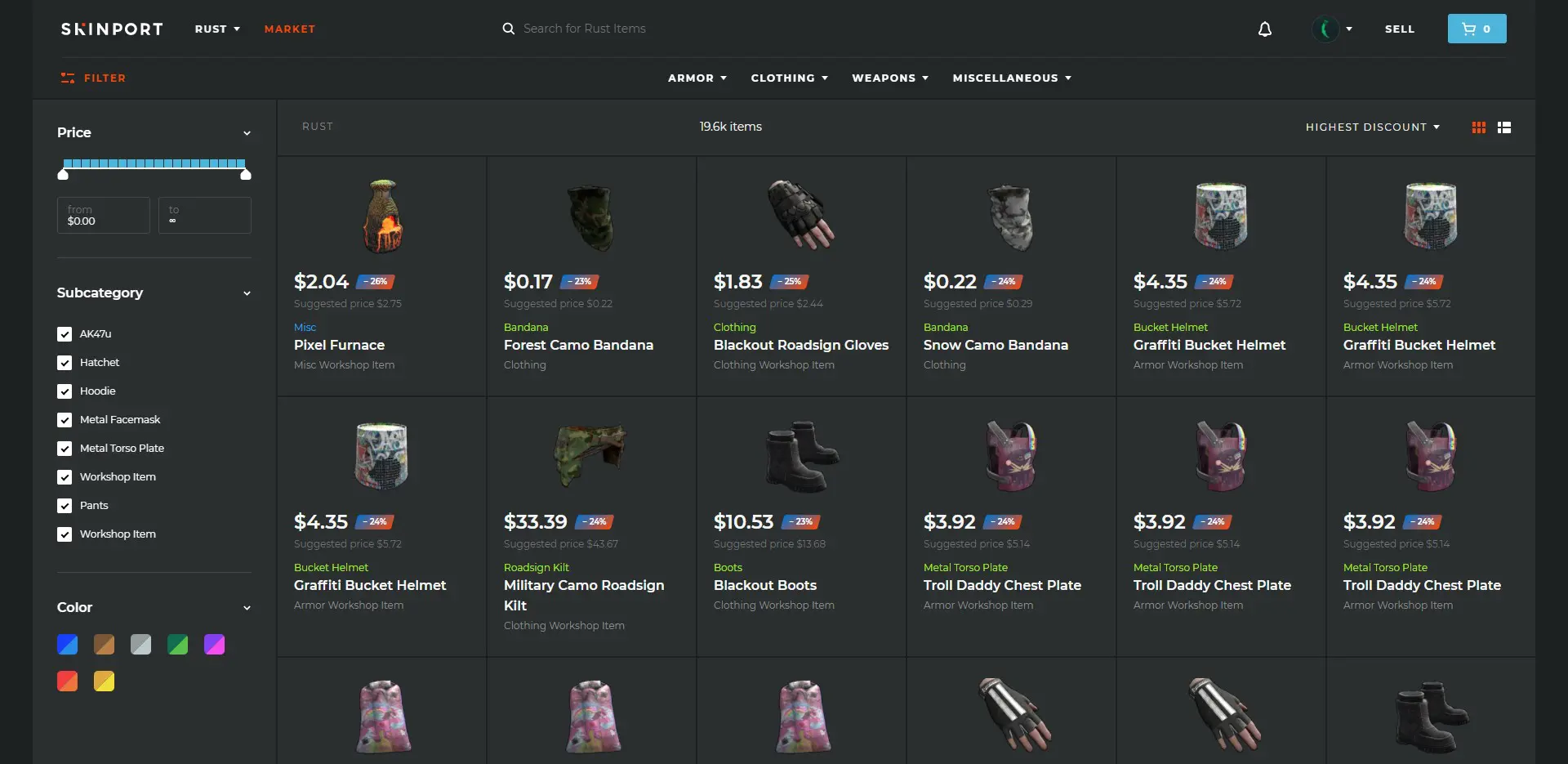Click the left price slider handle

63,173
